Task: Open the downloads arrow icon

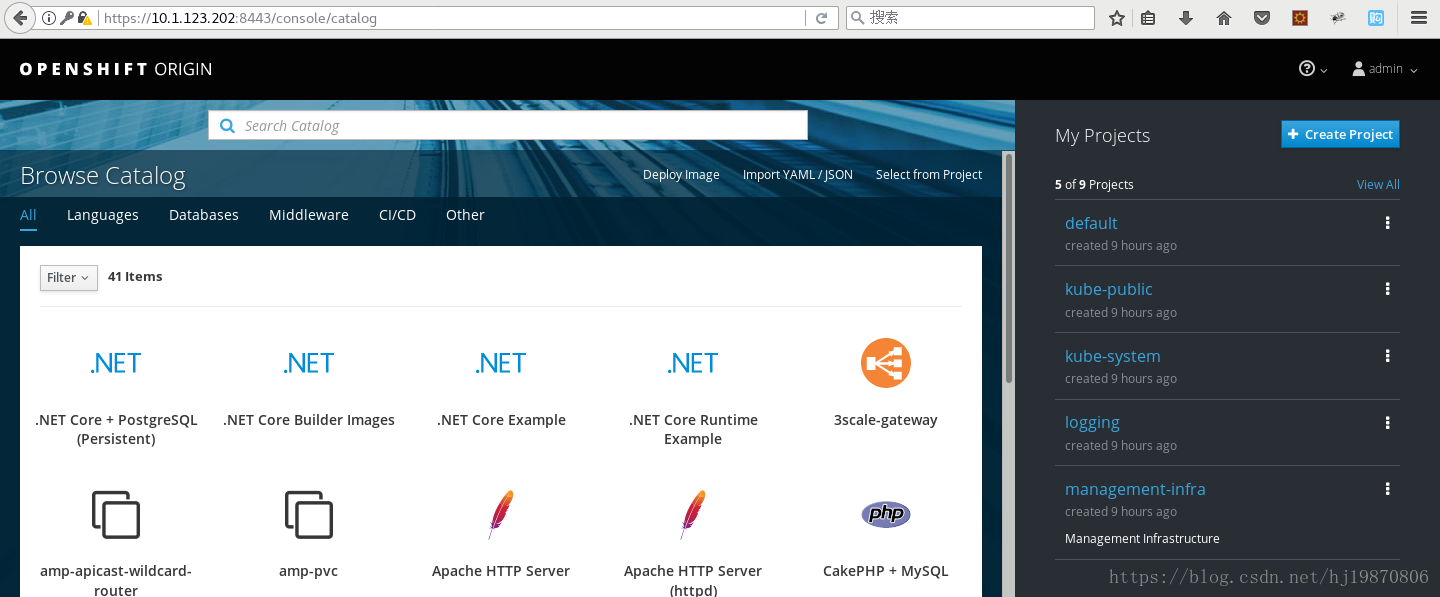Action: [x=1186, y=18]
